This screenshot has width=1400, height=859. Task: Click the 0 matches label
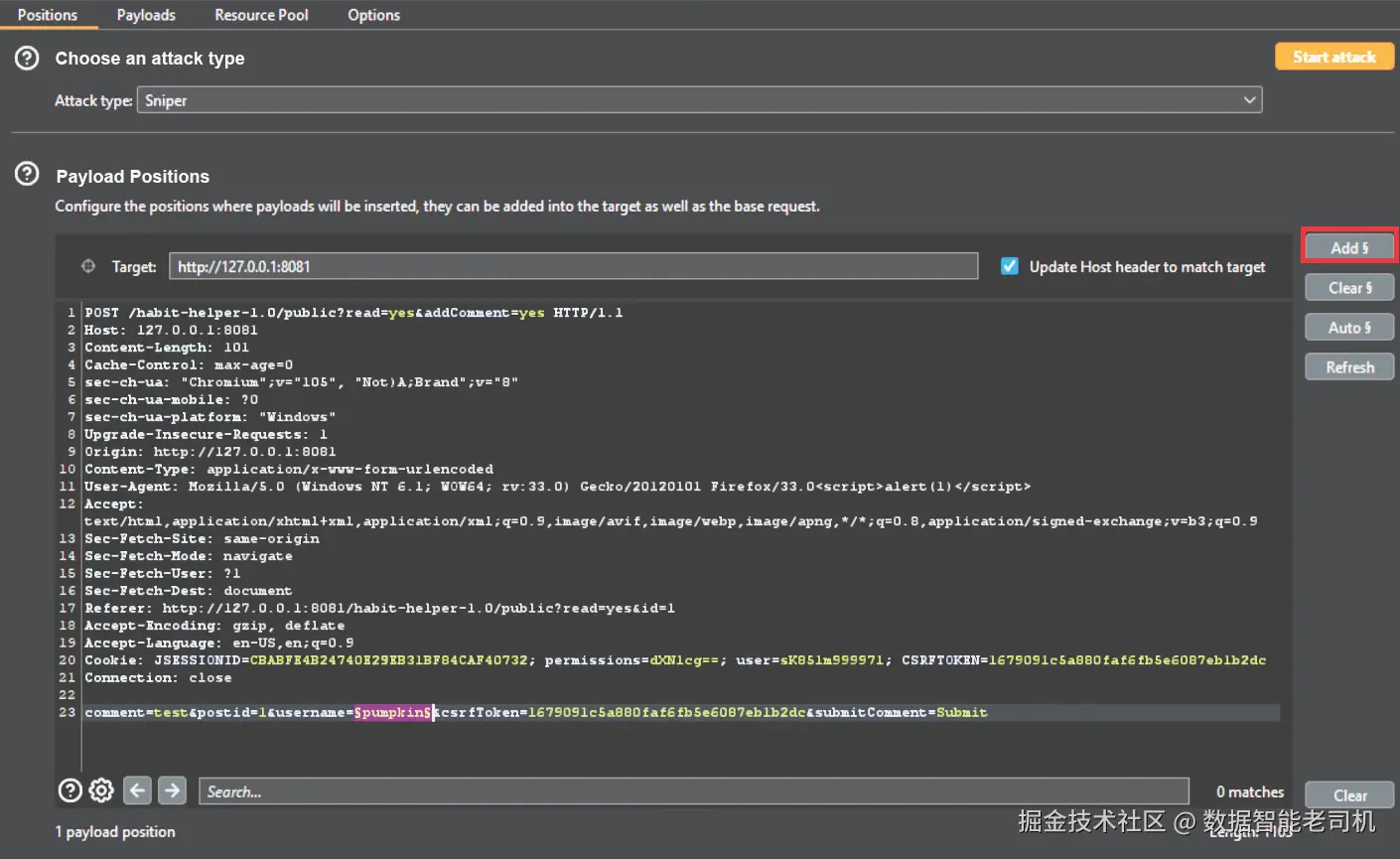pyautogui.click(x=1250, y=791)
